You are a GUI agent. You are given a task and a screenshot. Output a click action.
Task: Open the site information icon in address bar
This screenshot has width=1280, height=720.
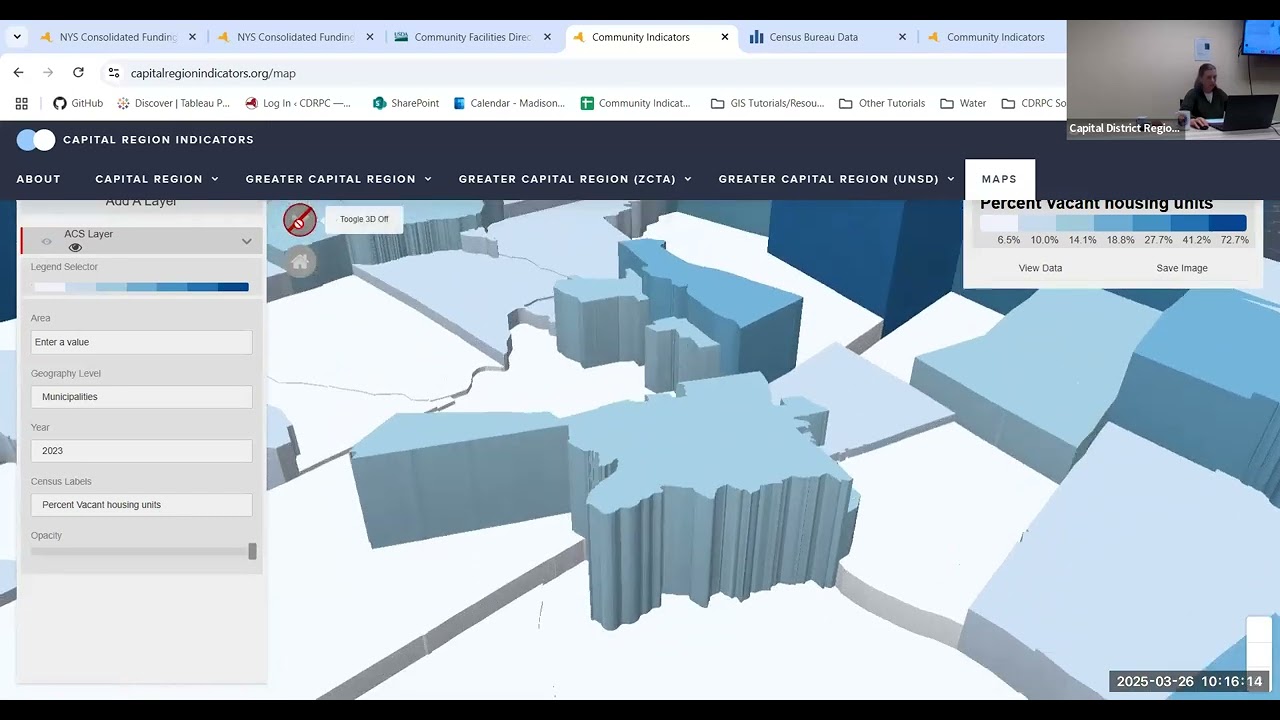coord(114,73)
